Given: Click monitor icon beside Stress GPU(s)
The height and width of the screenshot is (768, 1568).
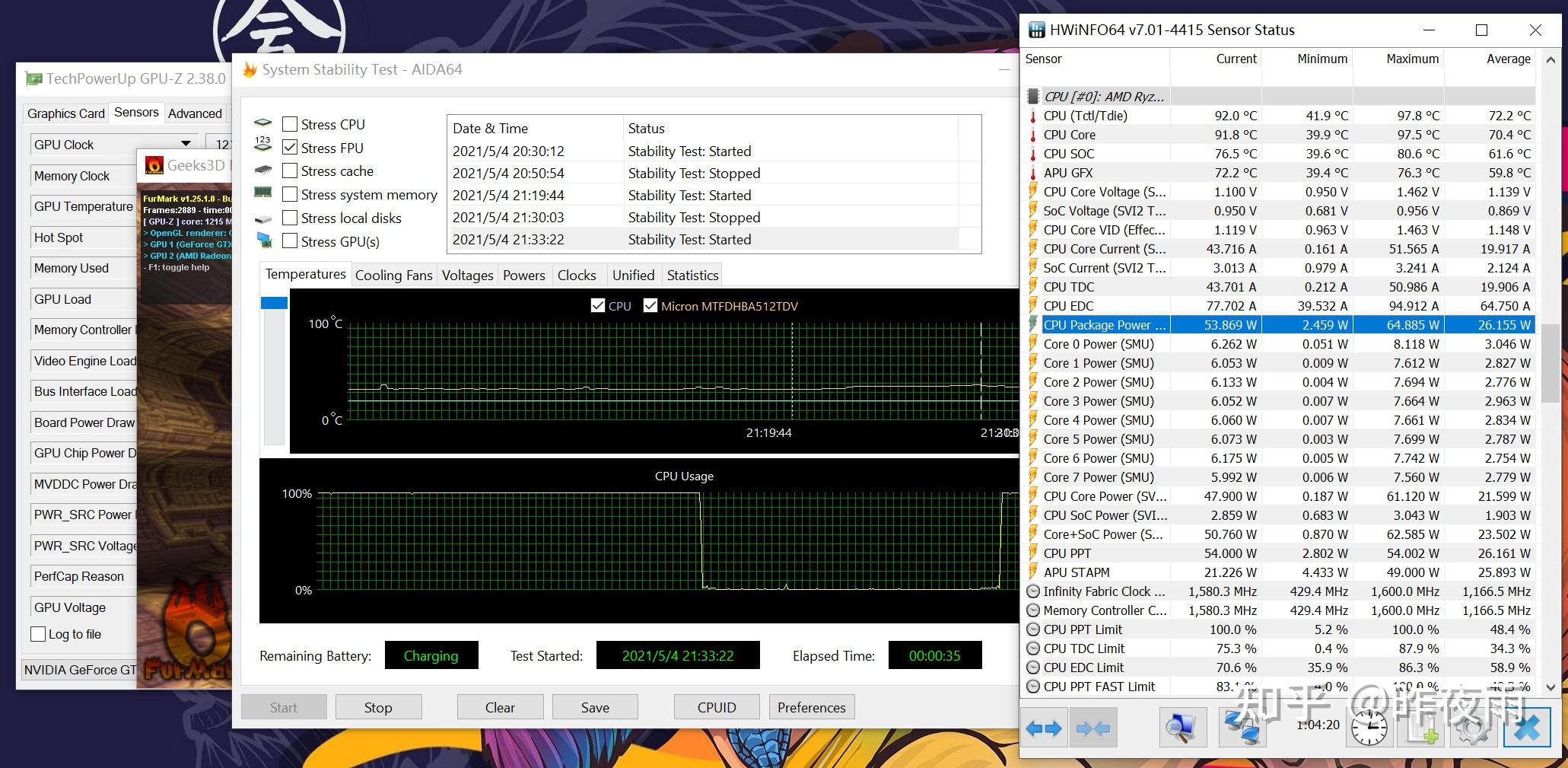Looking at the screenshot, I should tap(263, 241).
